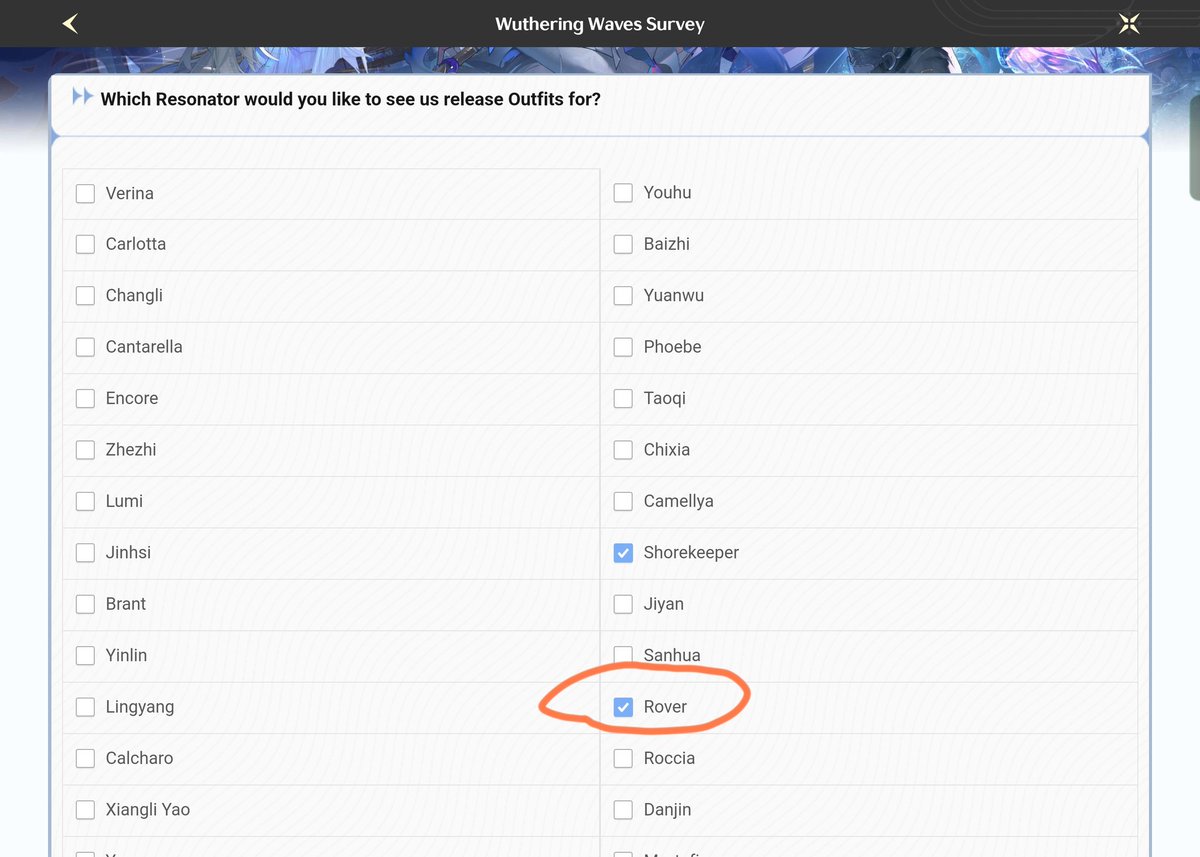1200x857 pixels.
Task: Tick the Xiangli Yao checkbox
Action: click(86, 810)
